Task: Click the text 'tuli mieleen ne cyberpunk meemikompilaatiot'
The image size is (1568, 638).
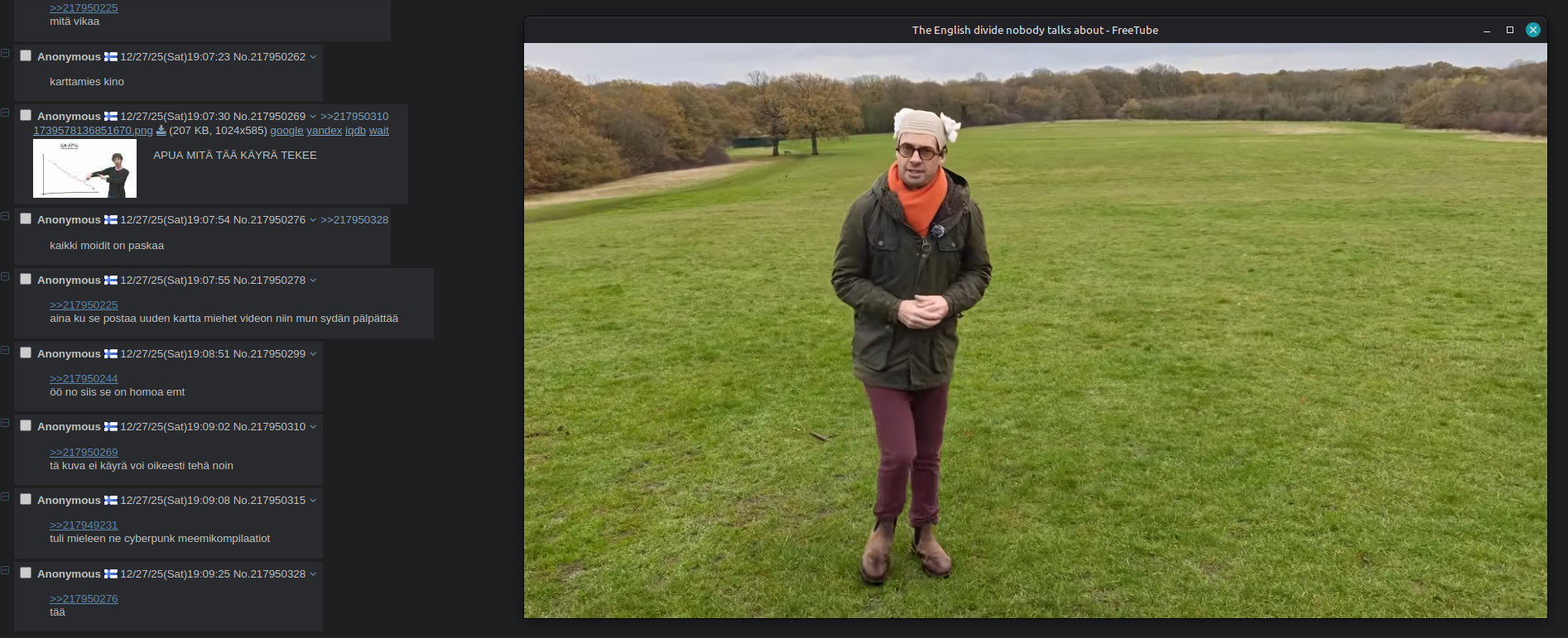Action: 160,539
